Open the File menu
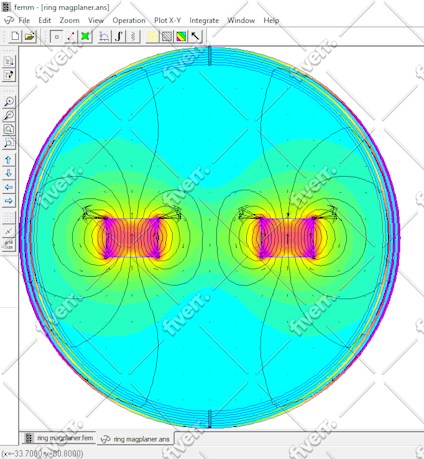Viewport: 424px width, 459px height. (24, 20)
